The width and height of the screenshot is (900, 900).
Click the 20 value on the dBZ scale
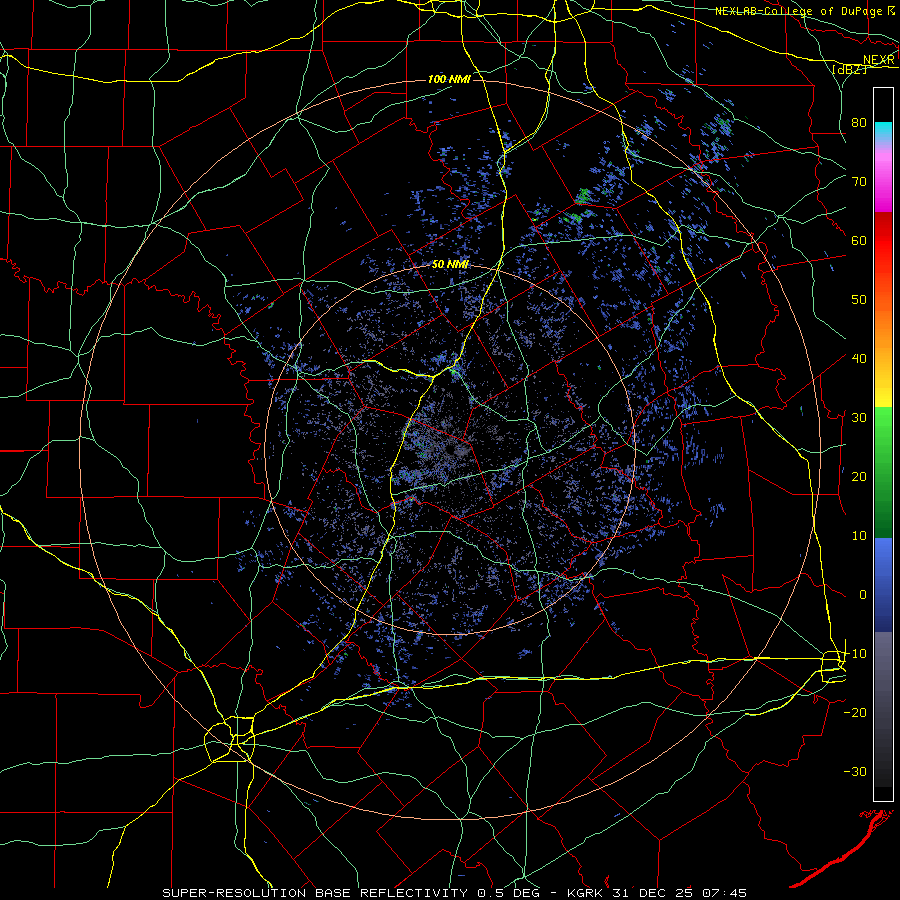pos(859,476)
